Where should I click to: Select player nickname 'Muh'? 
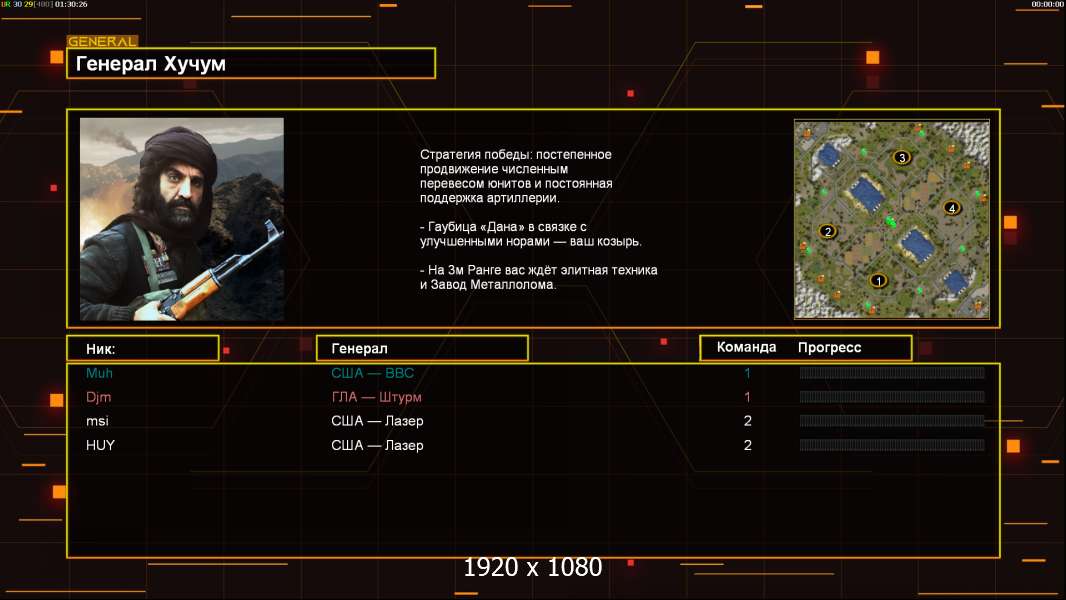tap(99, 373)
